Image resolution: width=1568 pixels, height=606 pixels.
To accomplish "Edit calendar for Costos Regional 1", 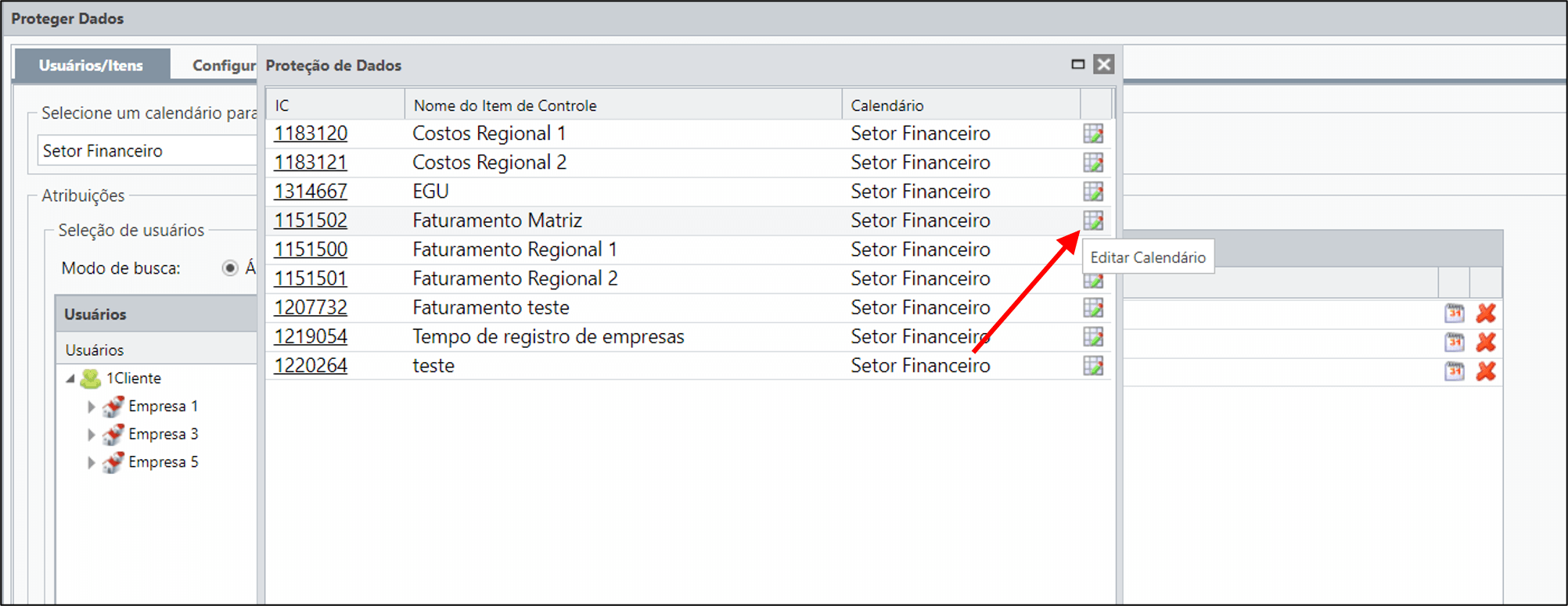I will [1093, 134].
